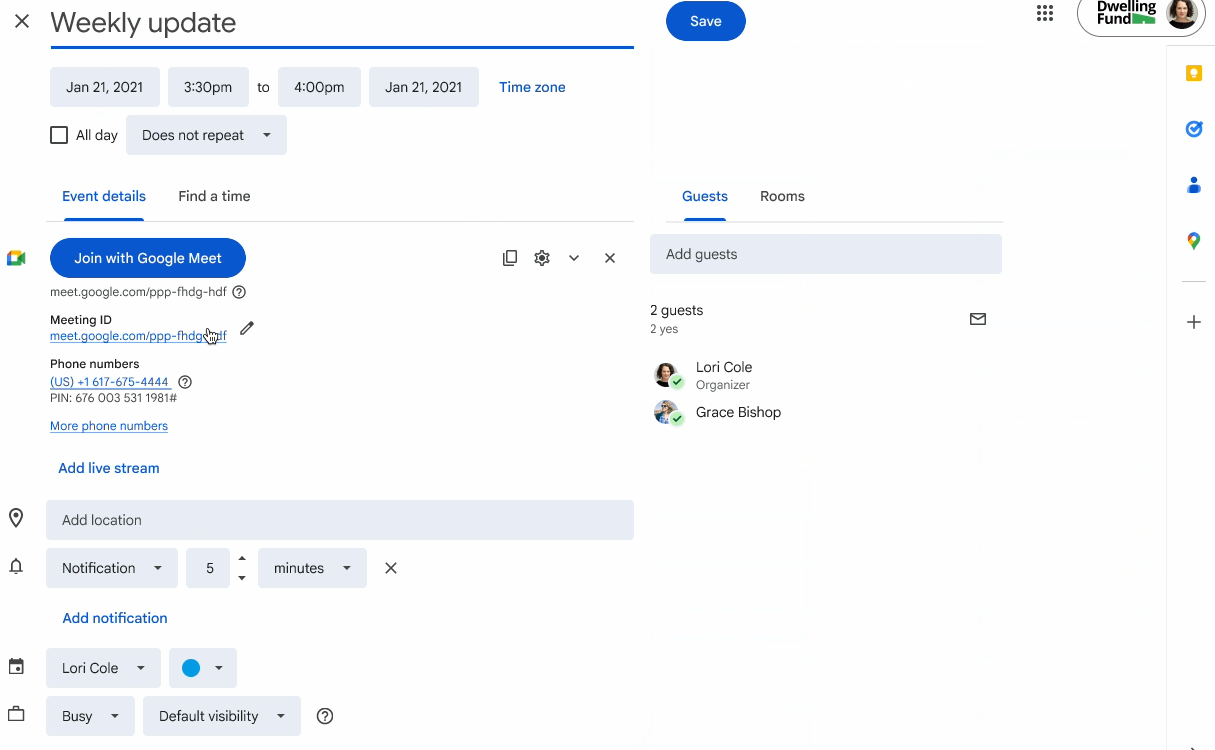Open the Busy availability dropdown
The height and width of the screenshot is (750, 1215).
tap(90, 716)
